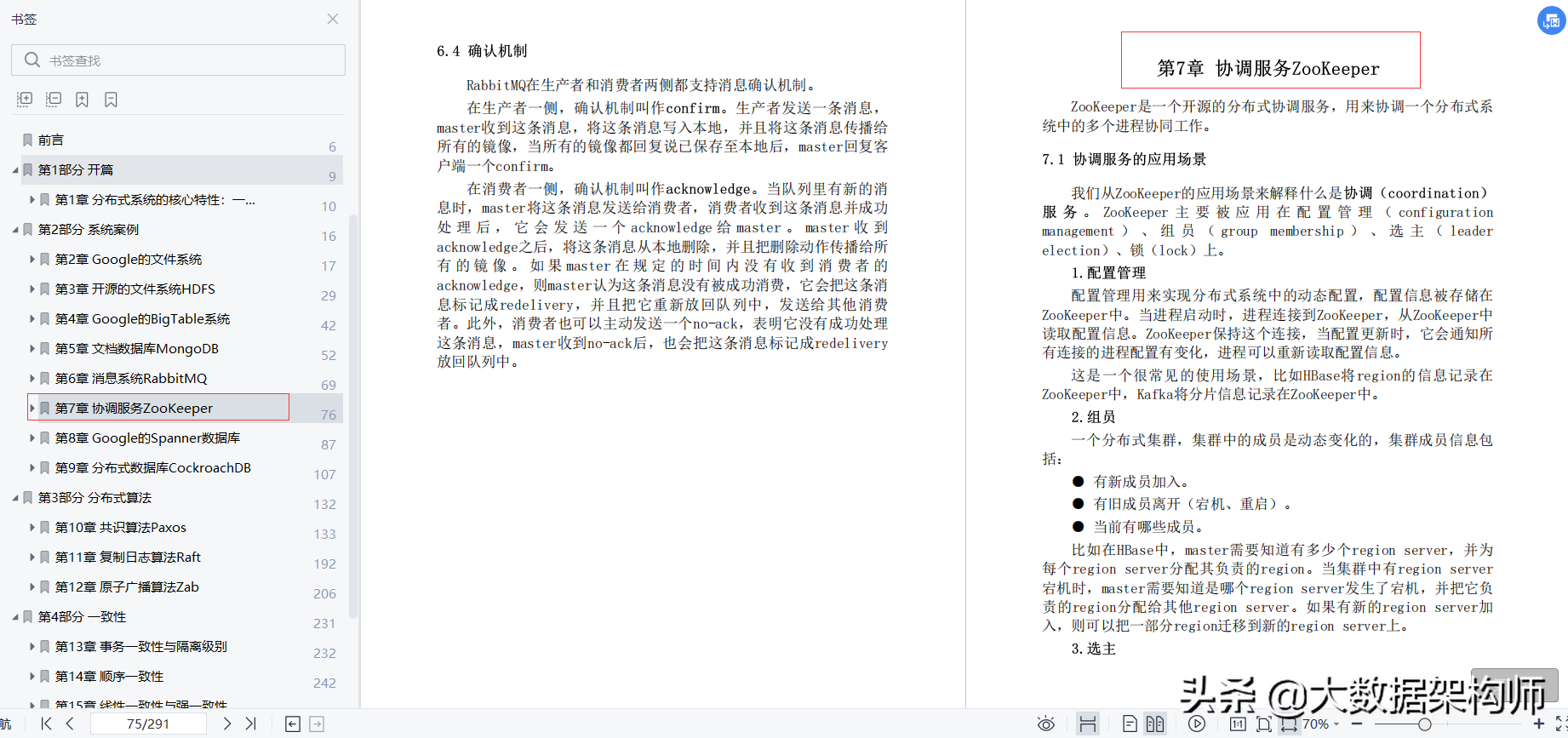This screenshot has width=1568, height=738.
Task: Go to the first page
Action: point(46,724)
